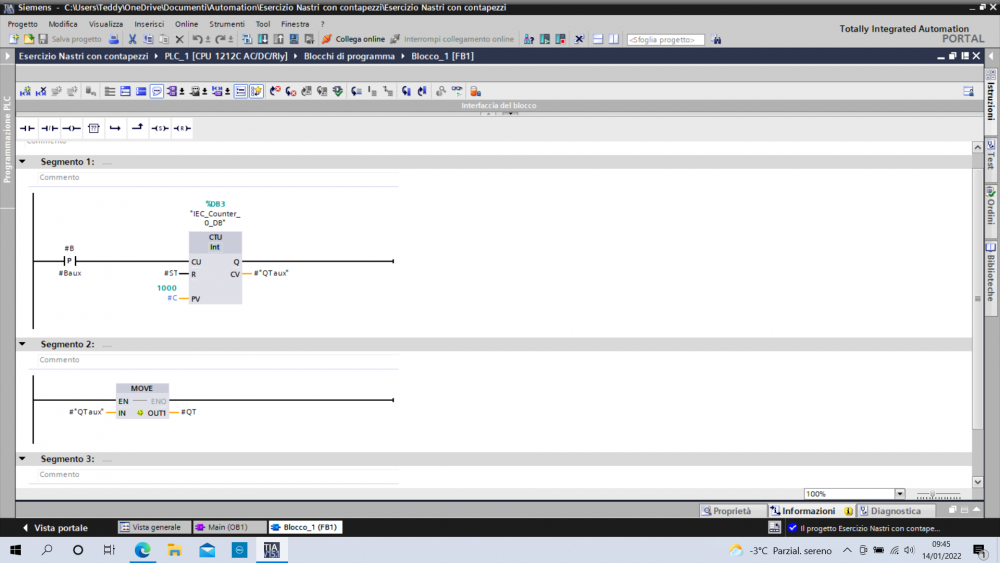The height and width of the screenshot is (563, 1000).
Task: Toggle favorites display in editor
Action: coord(256,92)
